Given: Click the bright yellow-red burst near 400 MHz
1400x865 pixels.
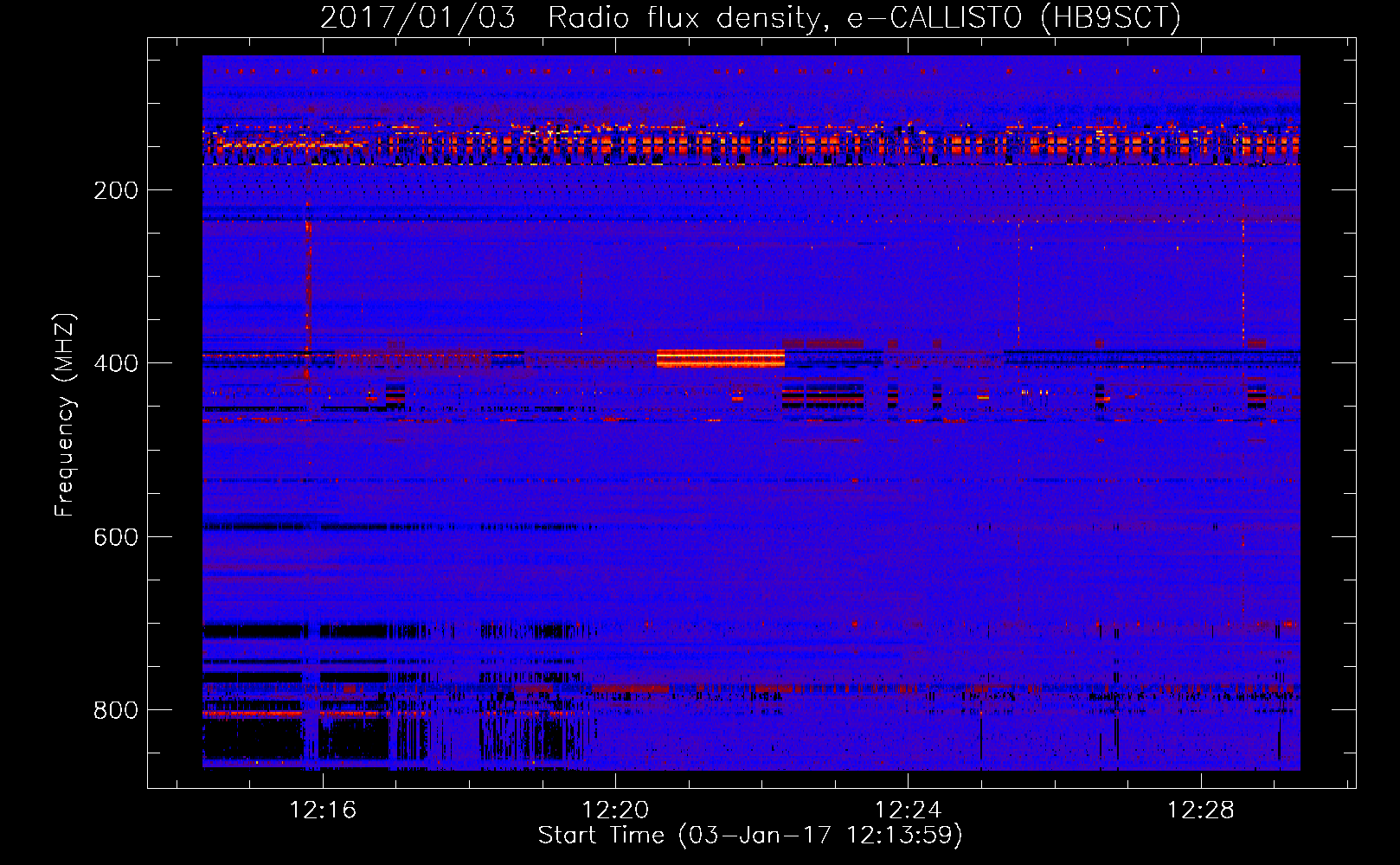Looking at the screenshot, I should pyautogui.click(x=721, y=358).
